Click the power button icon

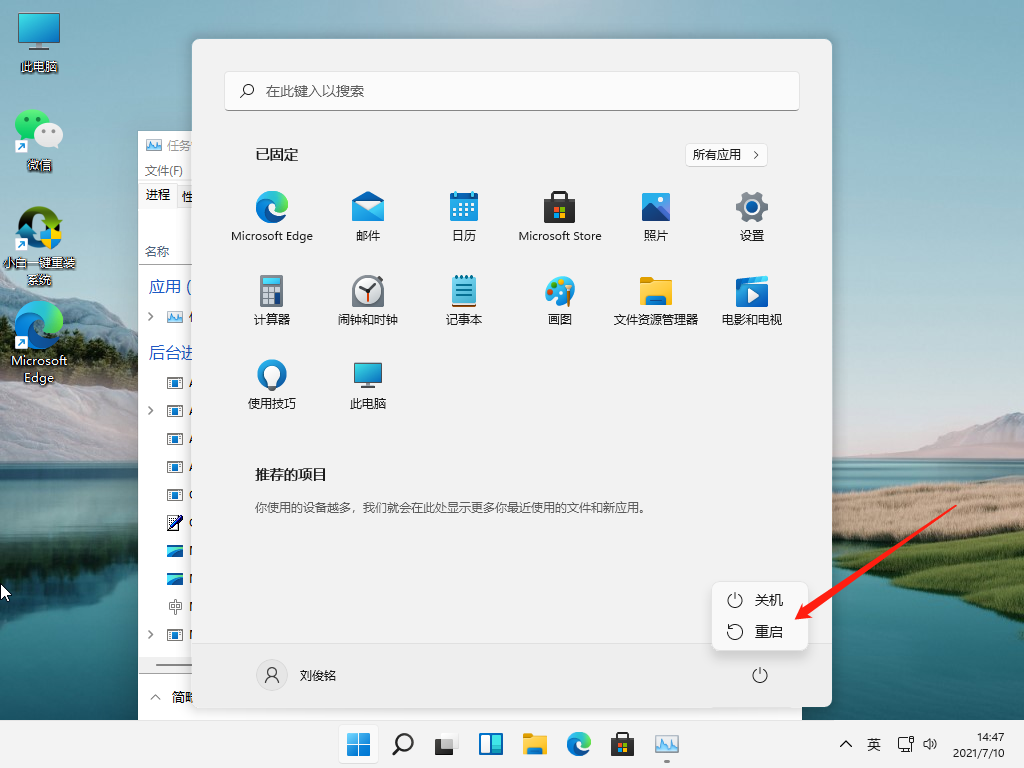coord(760,676)
